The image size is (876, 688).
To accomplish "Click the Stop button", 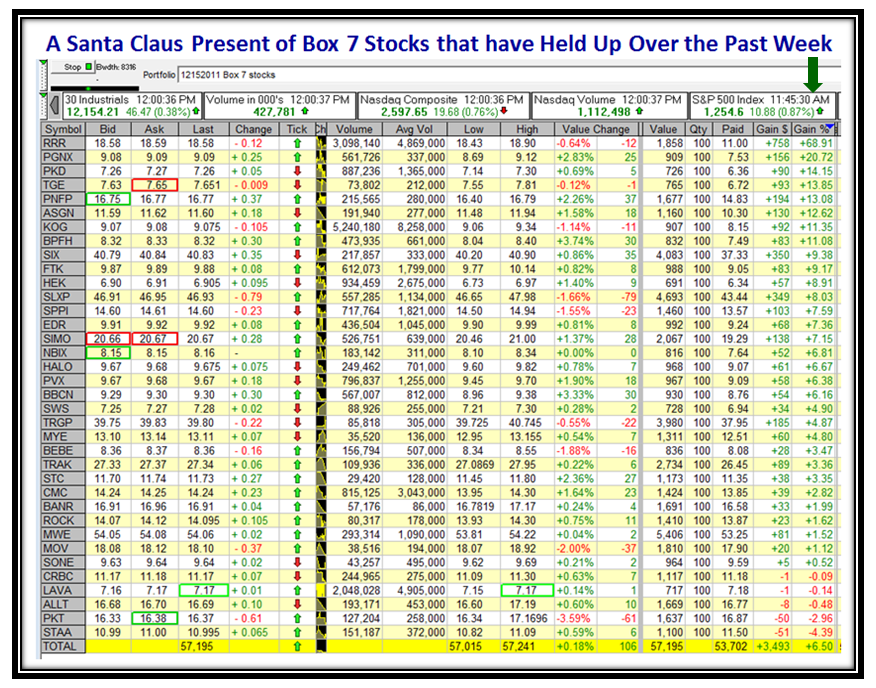I will [73, 67].
